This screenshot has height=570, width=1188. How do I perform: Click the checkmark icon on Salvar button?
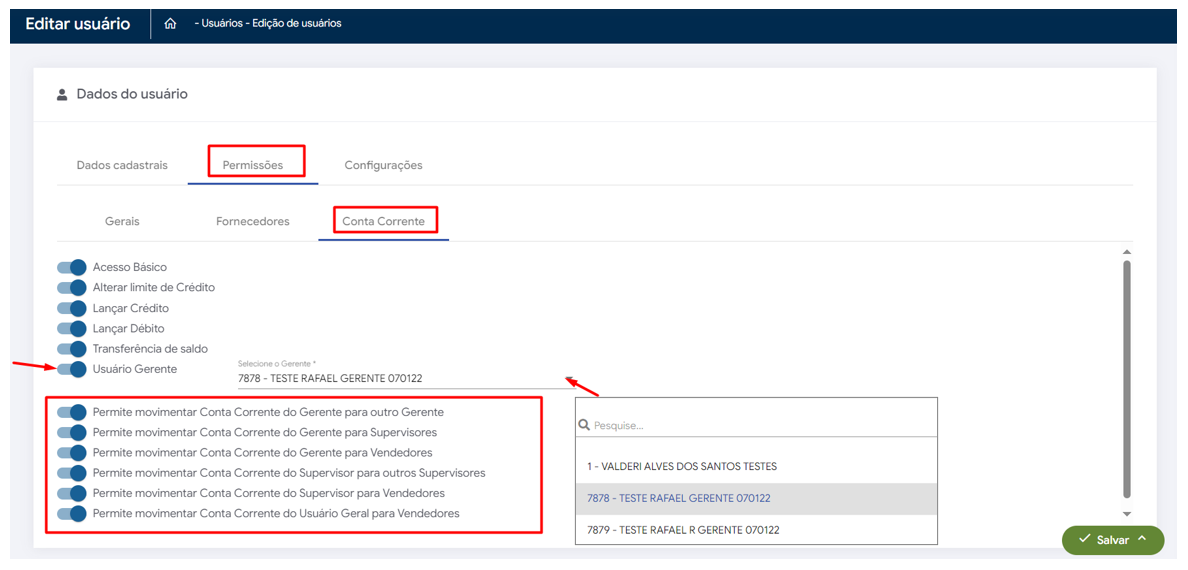coord(1084,539)
